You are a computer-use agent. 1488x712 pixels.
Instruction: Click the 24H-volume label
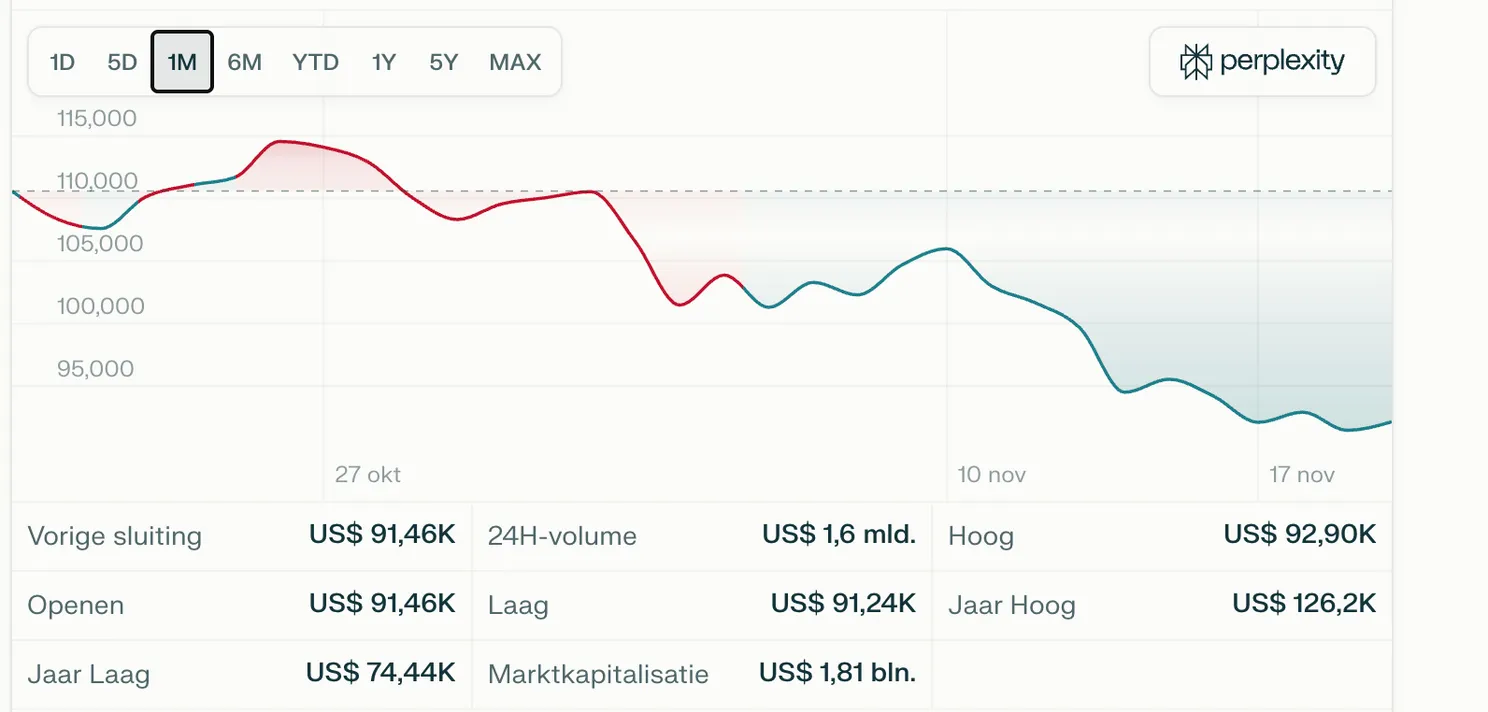562,536
